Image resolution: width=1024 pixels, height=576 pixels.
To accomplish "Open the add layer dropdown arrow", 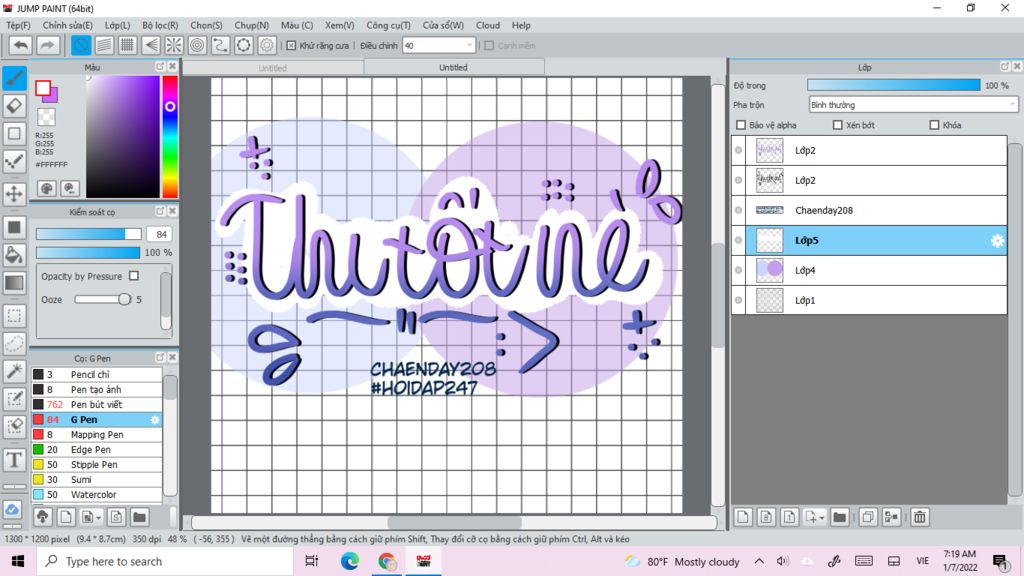I will pos(822,517).
